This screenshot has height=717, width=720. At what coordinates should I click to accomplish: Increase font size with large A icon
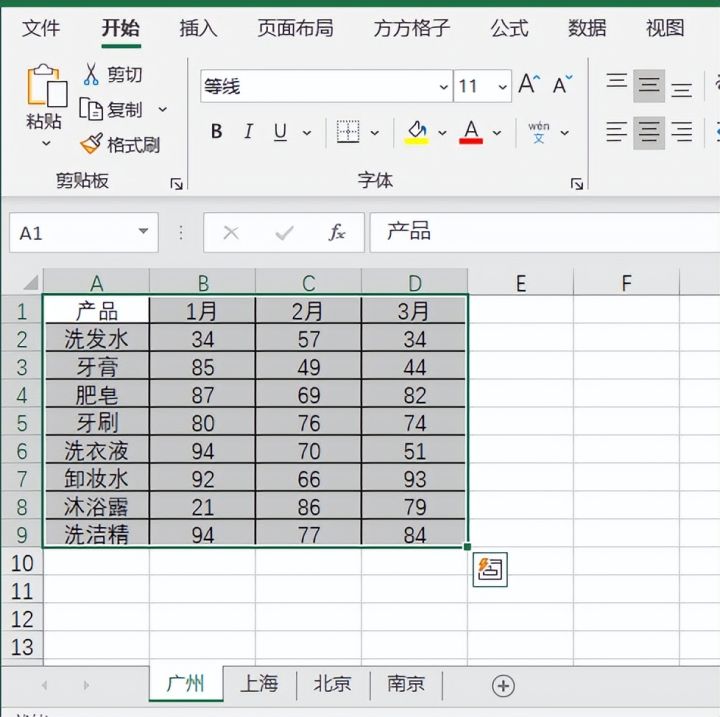pos(529,84)
